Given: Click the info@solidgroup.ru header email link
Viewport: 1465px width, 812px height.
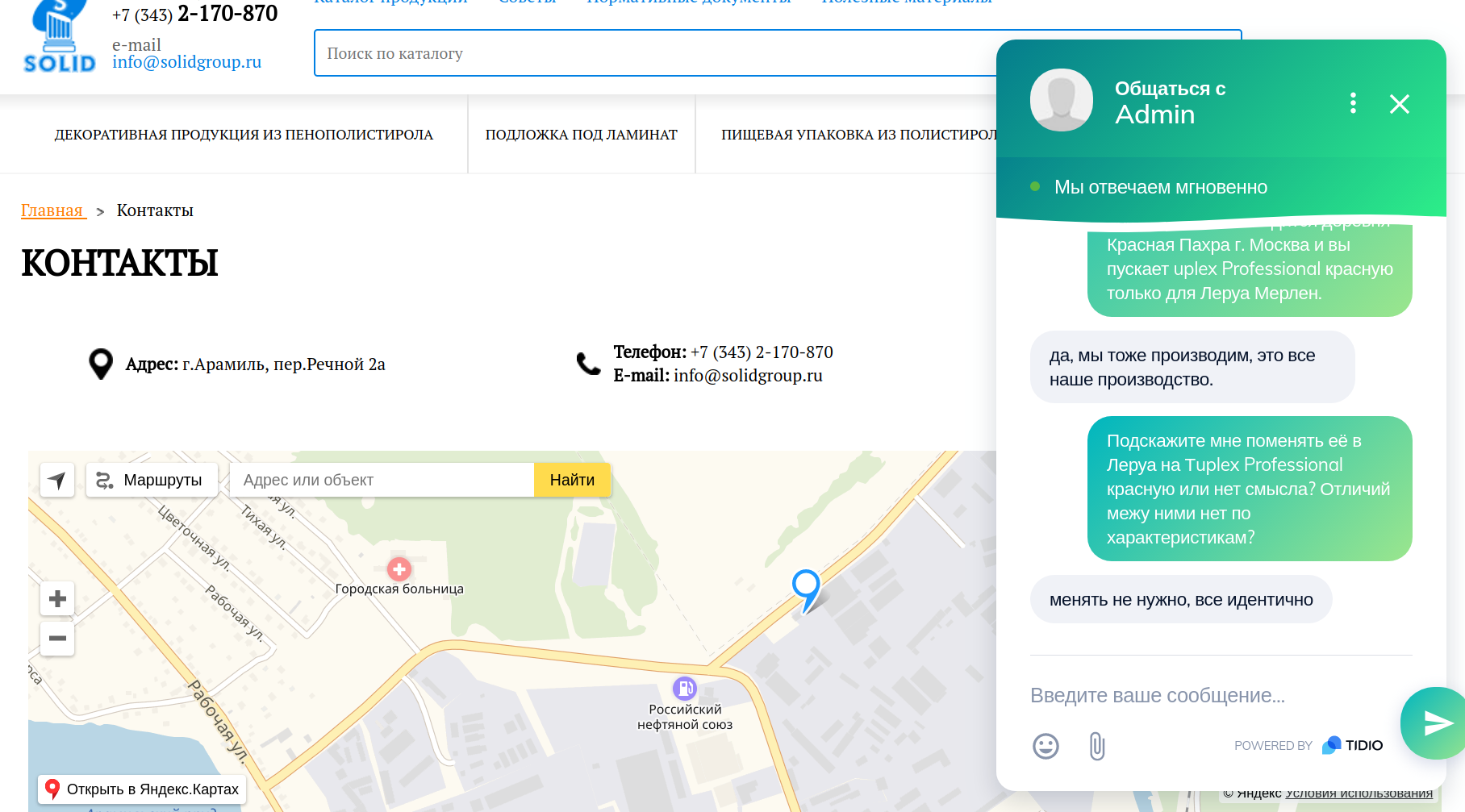Looking at the screenshot, I should point(187,62).
